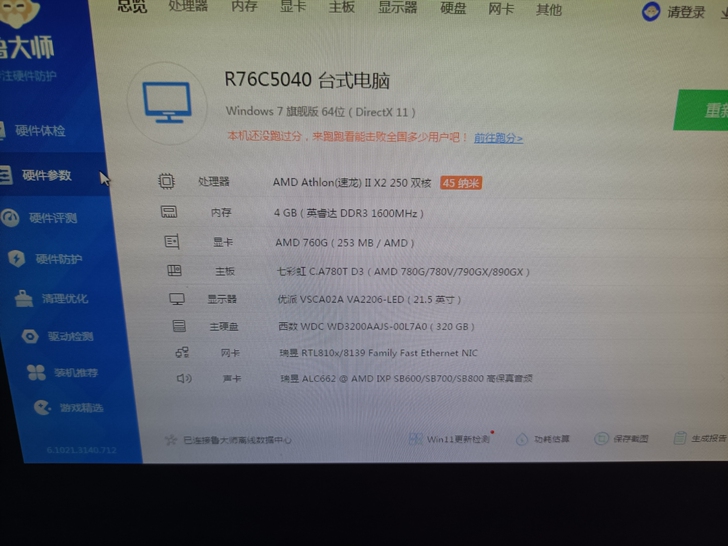Click 功耗估算 at the bottom

tap(552, 439)
